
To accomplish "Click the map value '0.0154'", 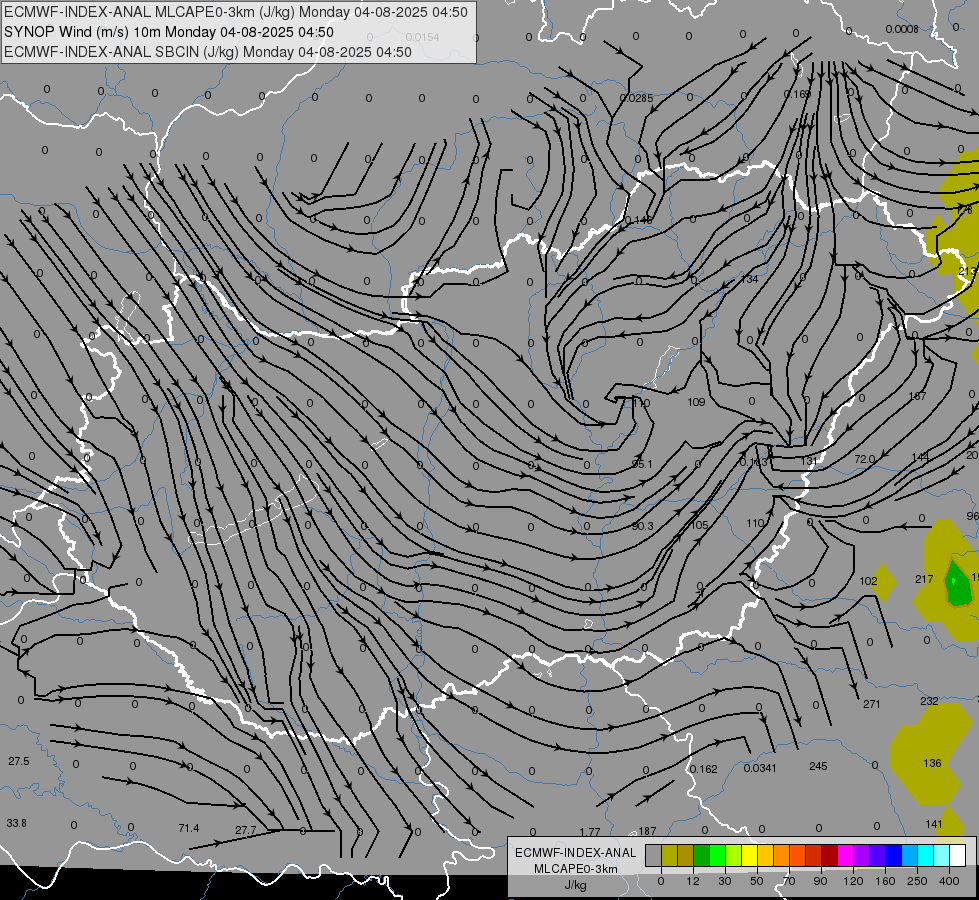I will 422,37.
